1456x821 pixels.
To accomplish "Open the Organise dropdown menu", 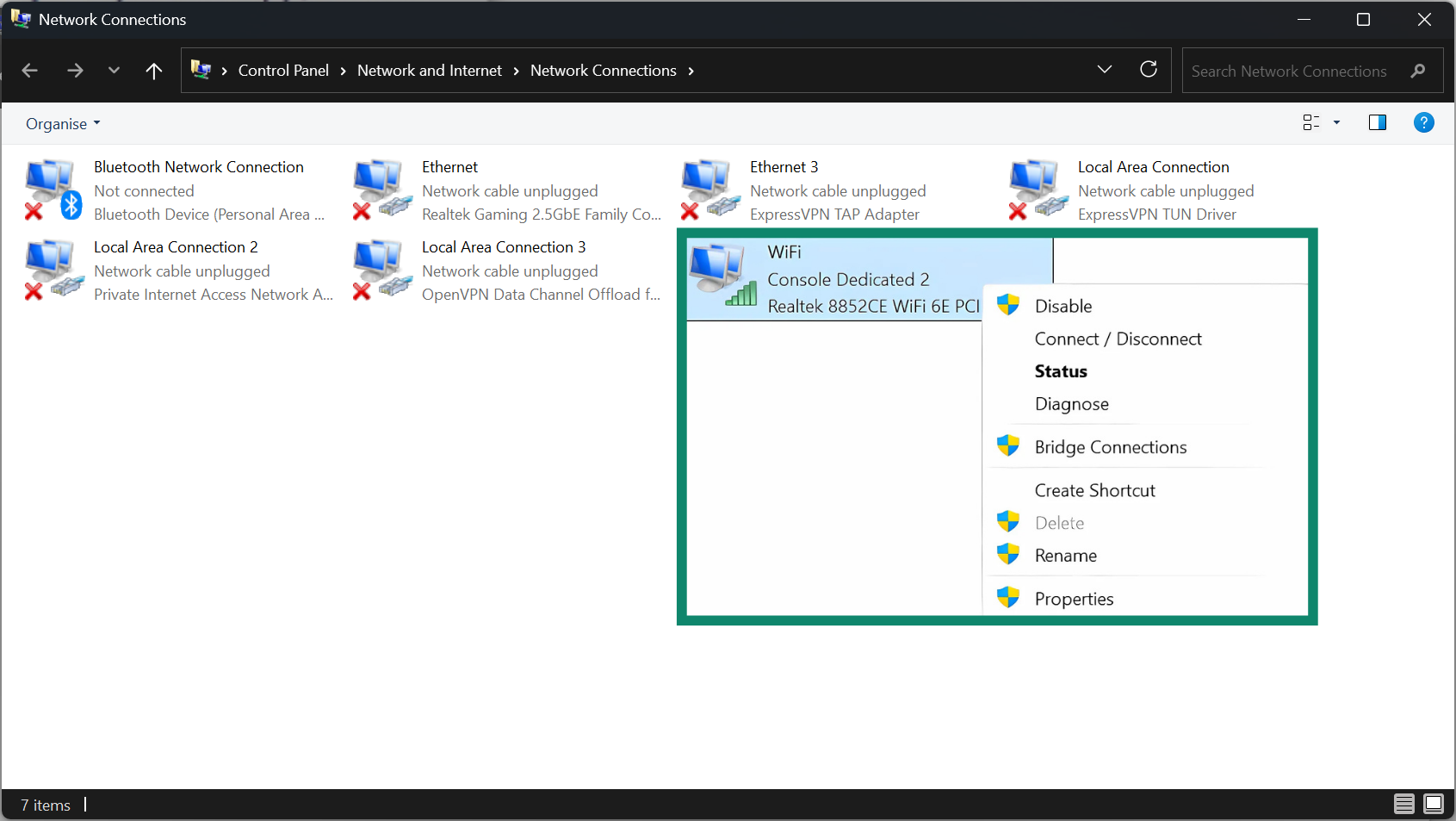I will (x=62, y=123).
